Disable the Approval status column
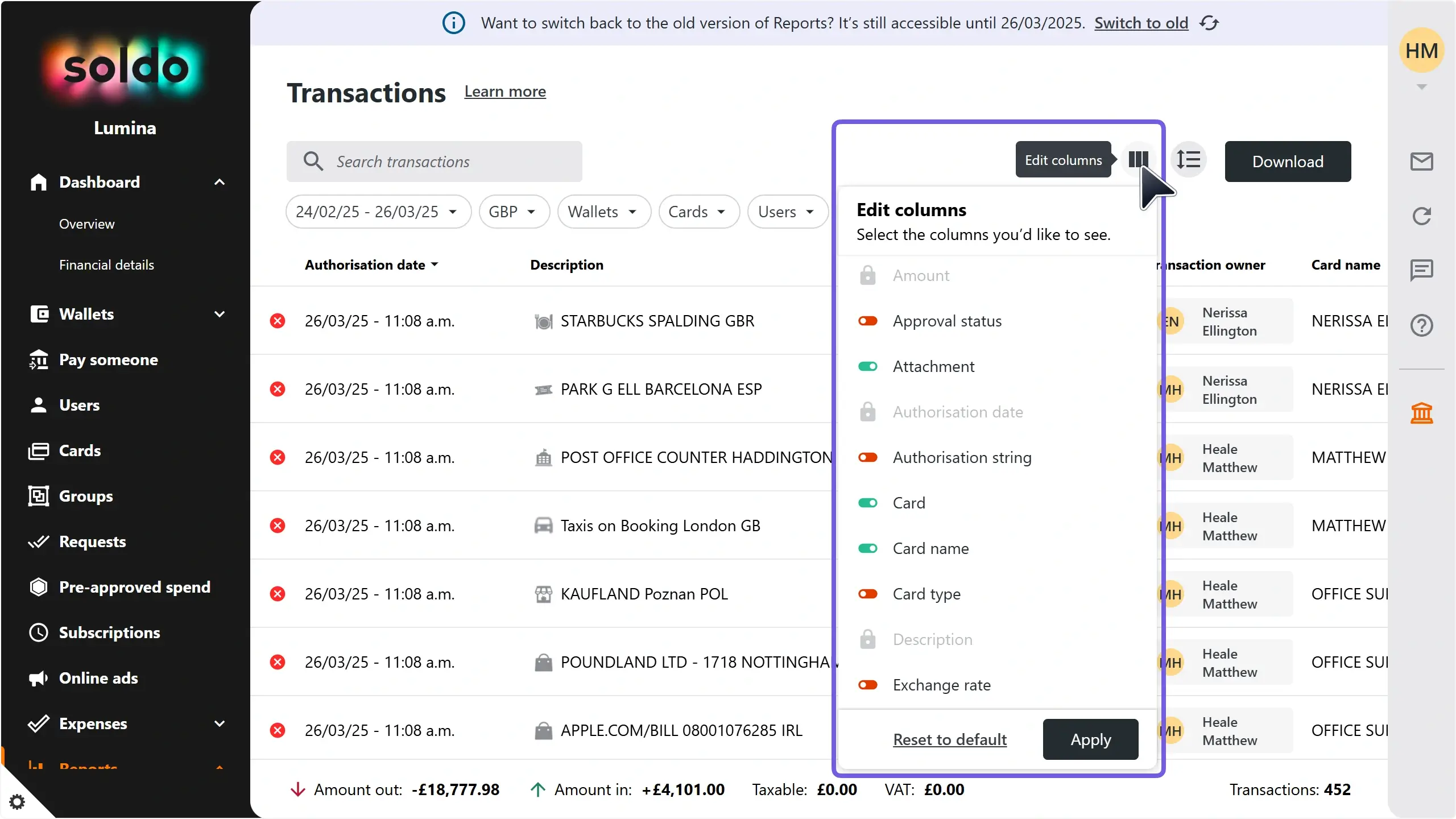This screenshot has width=1456, height=819. click(x=868, y=321)
